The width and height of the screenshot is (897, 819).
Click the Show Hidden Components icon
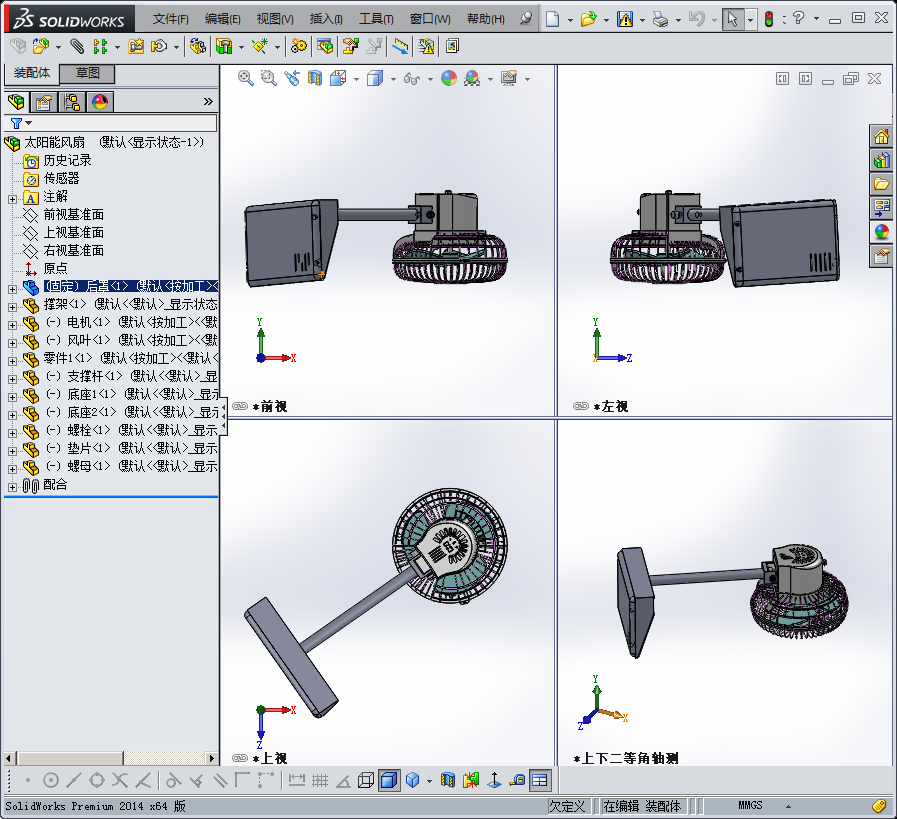click(198, 46)
